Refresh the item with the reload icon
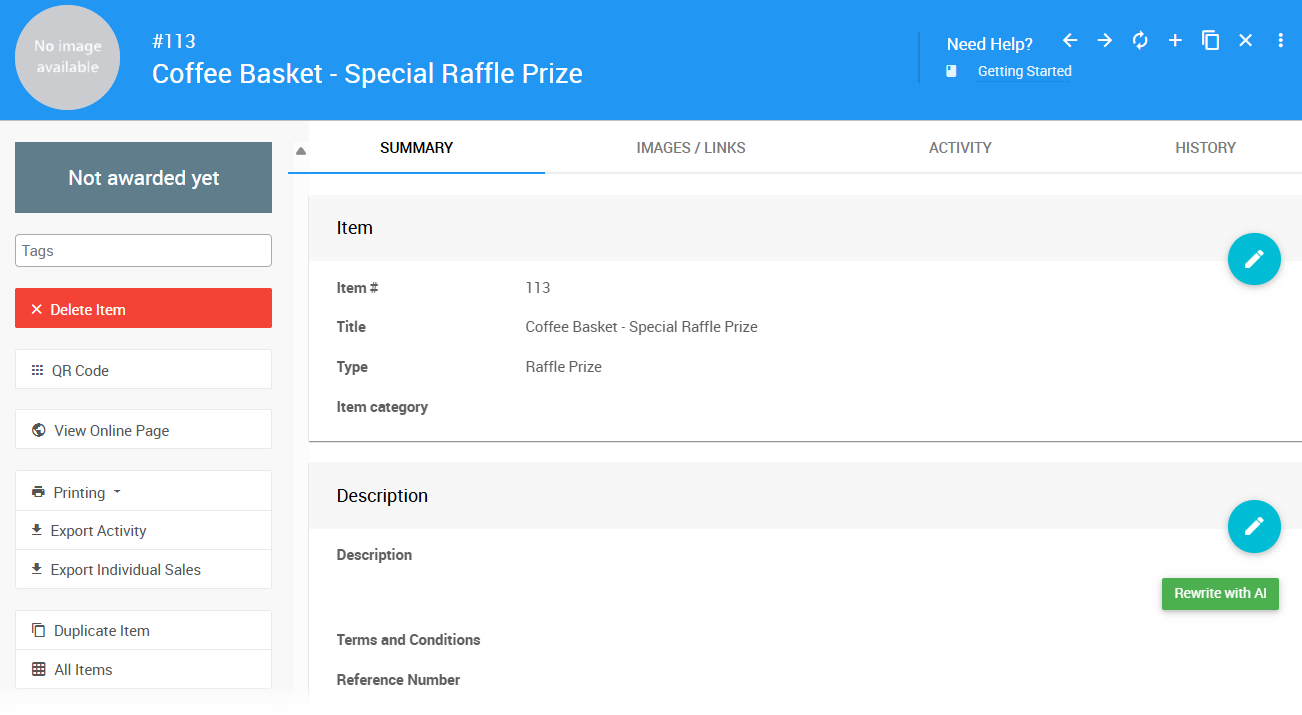The width and height of the screenshot is (1302, 715). point(1140,40)
